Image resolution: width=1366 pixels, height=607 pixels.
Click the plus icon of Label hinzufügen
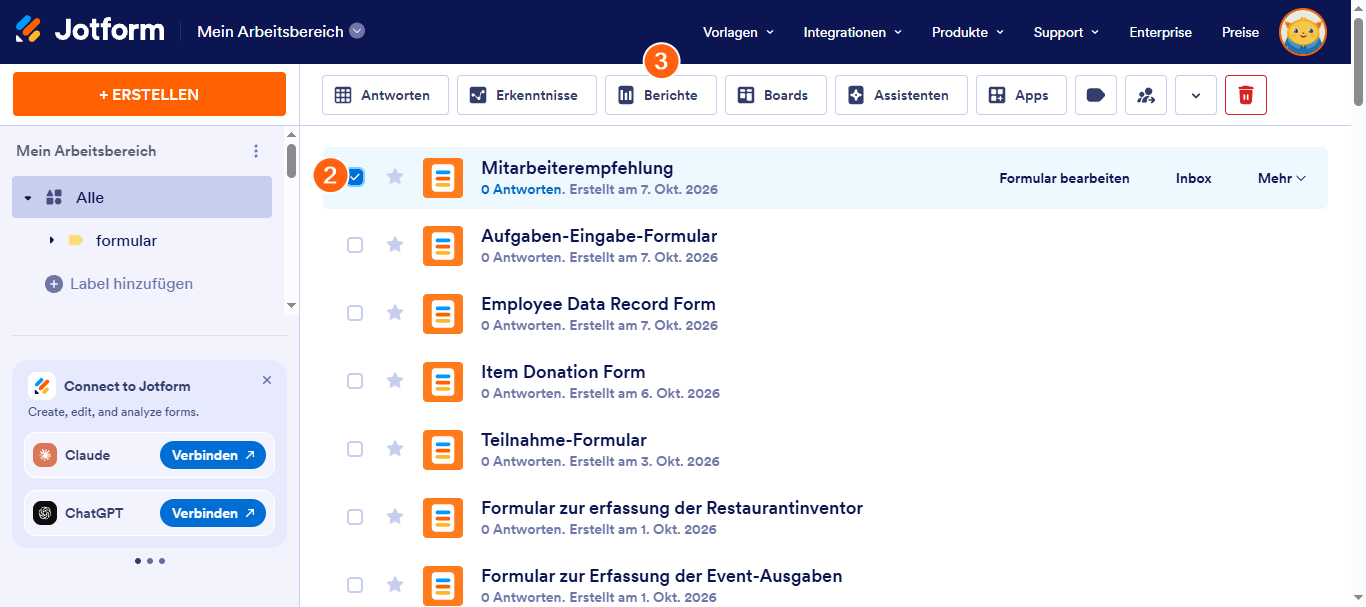[54, 284]
